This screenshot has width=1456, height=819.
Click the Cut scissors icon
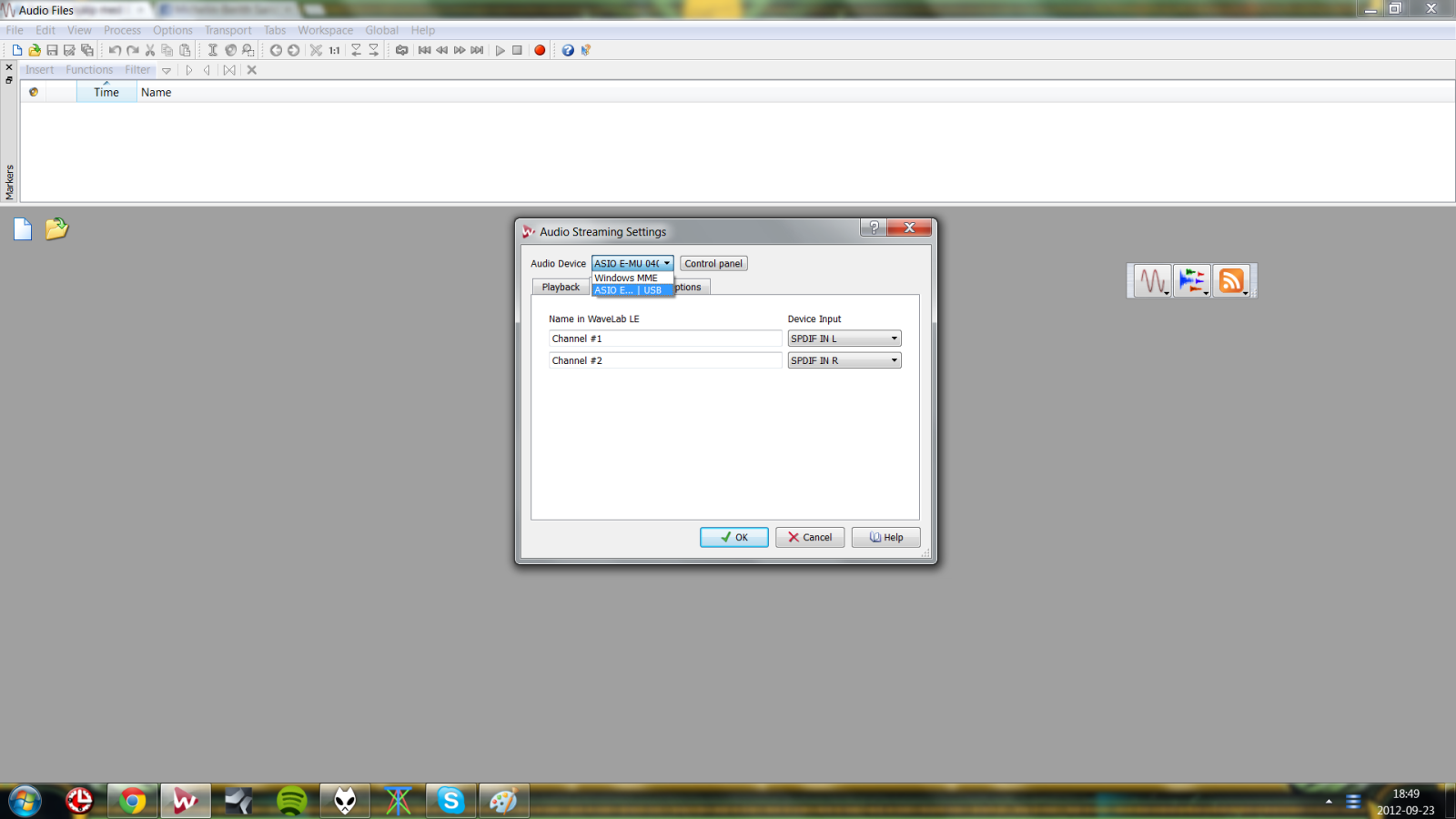pos(150,50)
